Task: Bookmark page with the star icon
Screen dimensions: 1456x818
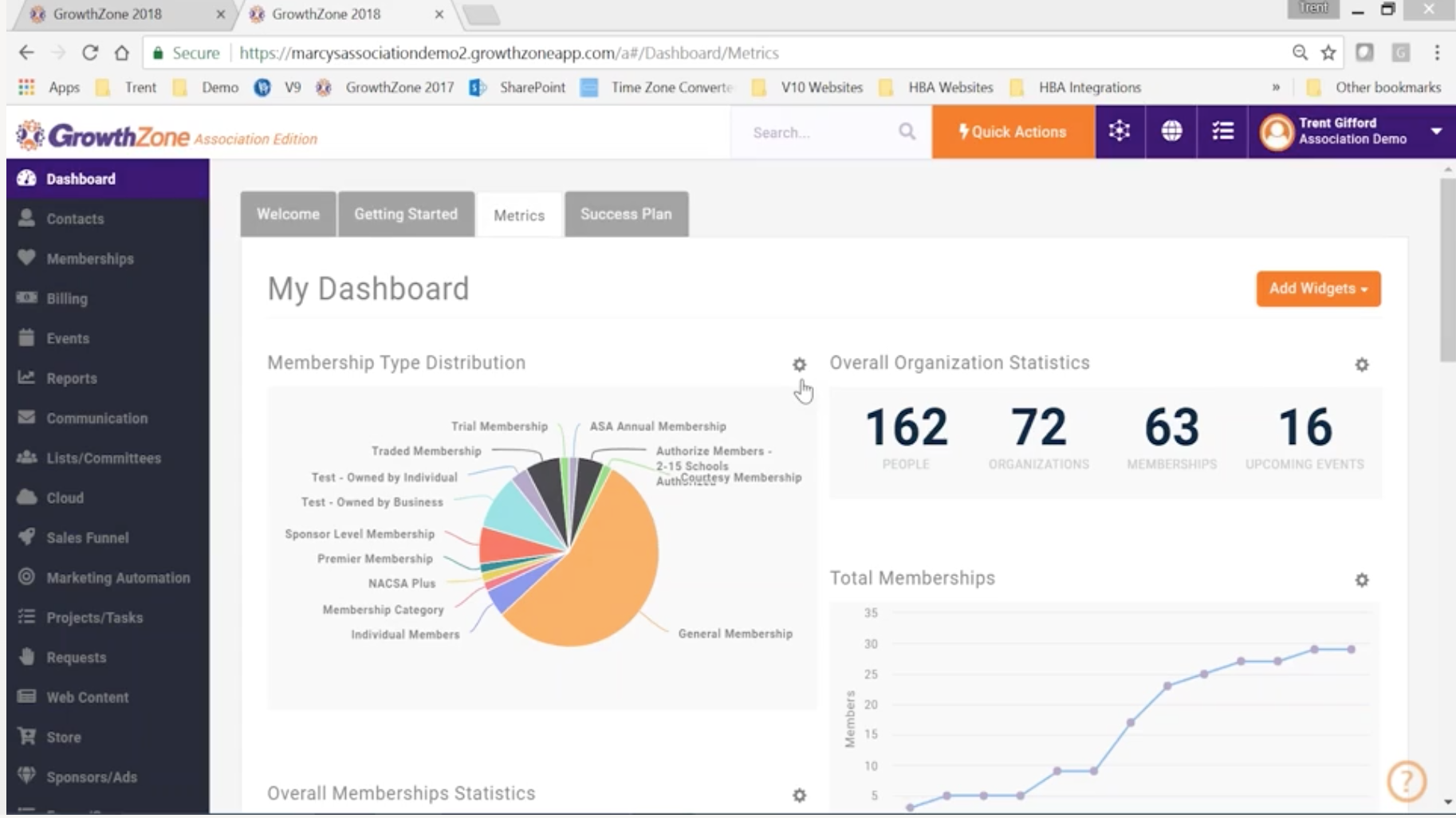Action: pos(1328,53)
